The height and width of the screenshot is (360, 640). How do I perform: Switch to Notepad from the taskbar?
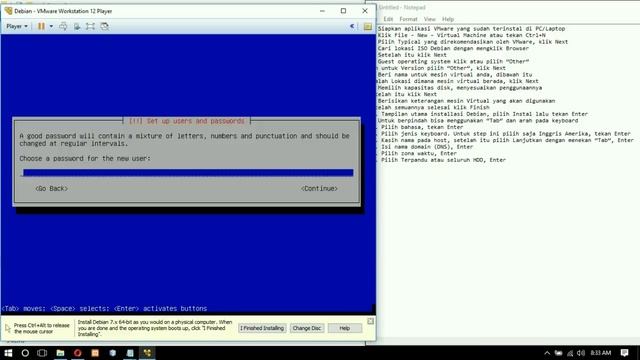tap(130, 353)
